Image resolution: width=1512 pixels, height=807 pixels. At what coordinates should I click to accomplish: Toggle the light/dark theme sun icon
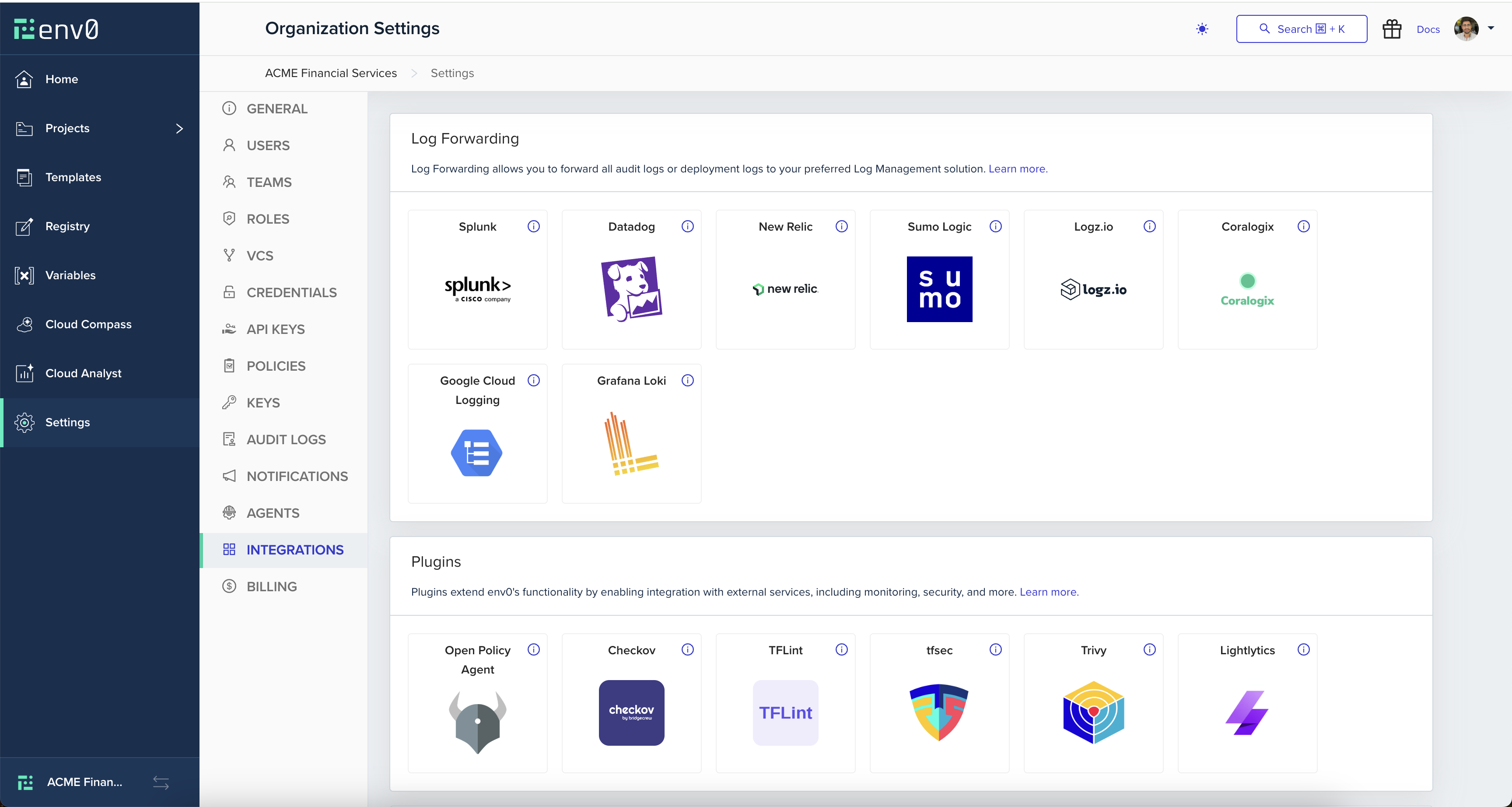coord(1201,29)
